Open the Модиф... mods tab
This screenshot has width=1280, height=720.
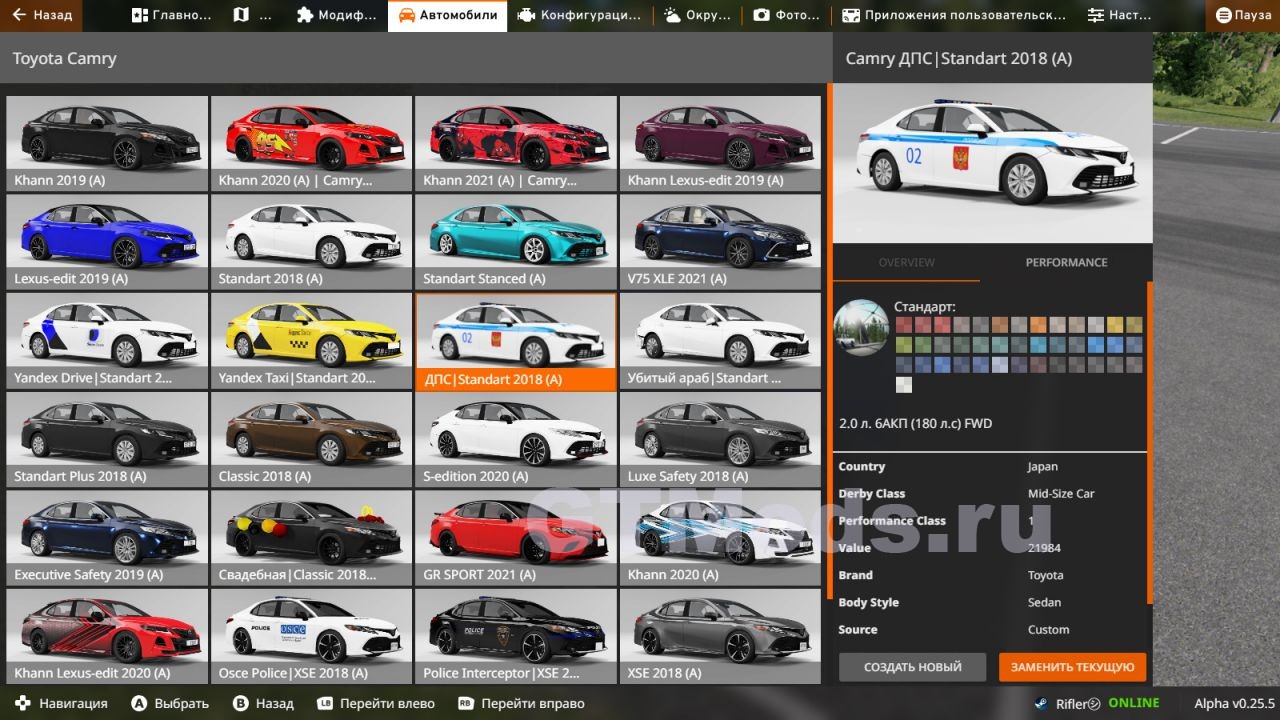coord(337,15)
